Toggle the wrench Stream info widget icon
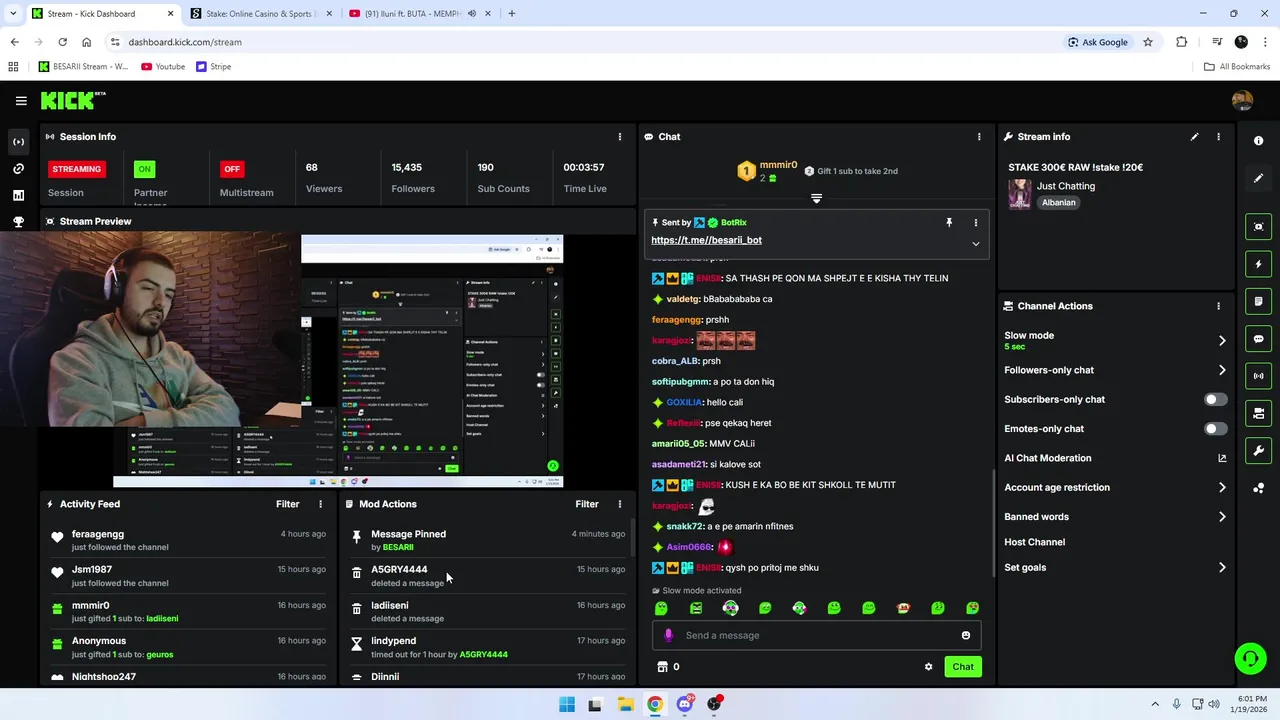The width and height of the screenshot is (1280, 720). (x=1258, y=450)
